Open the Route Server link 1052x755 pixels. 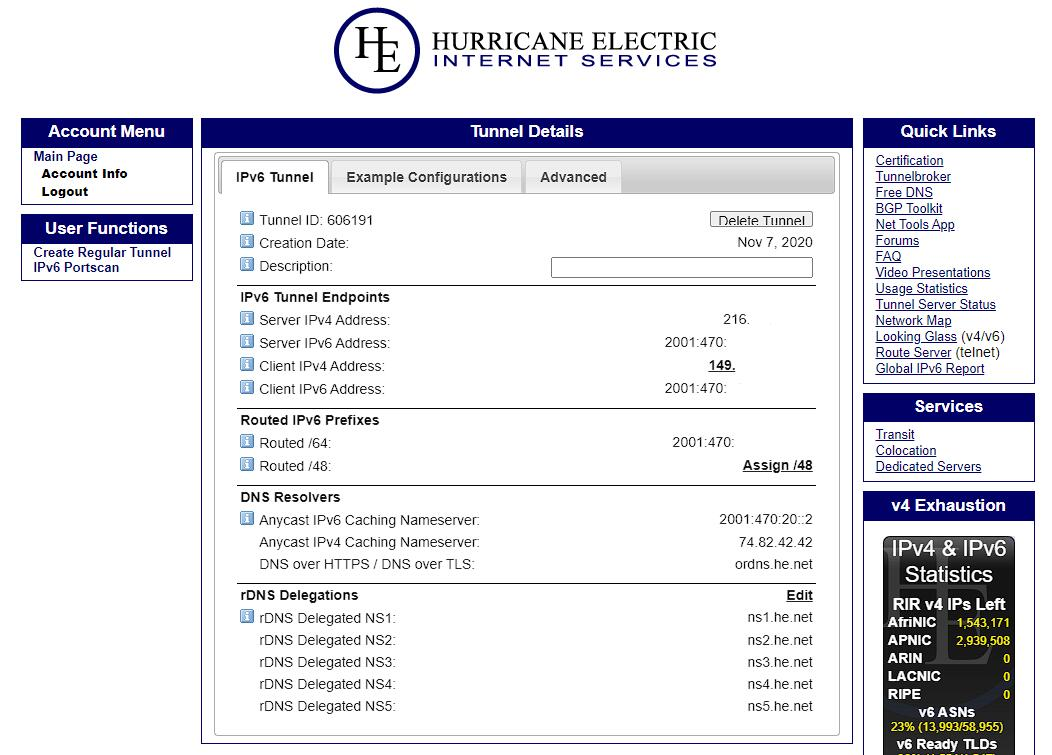(913, 352)
